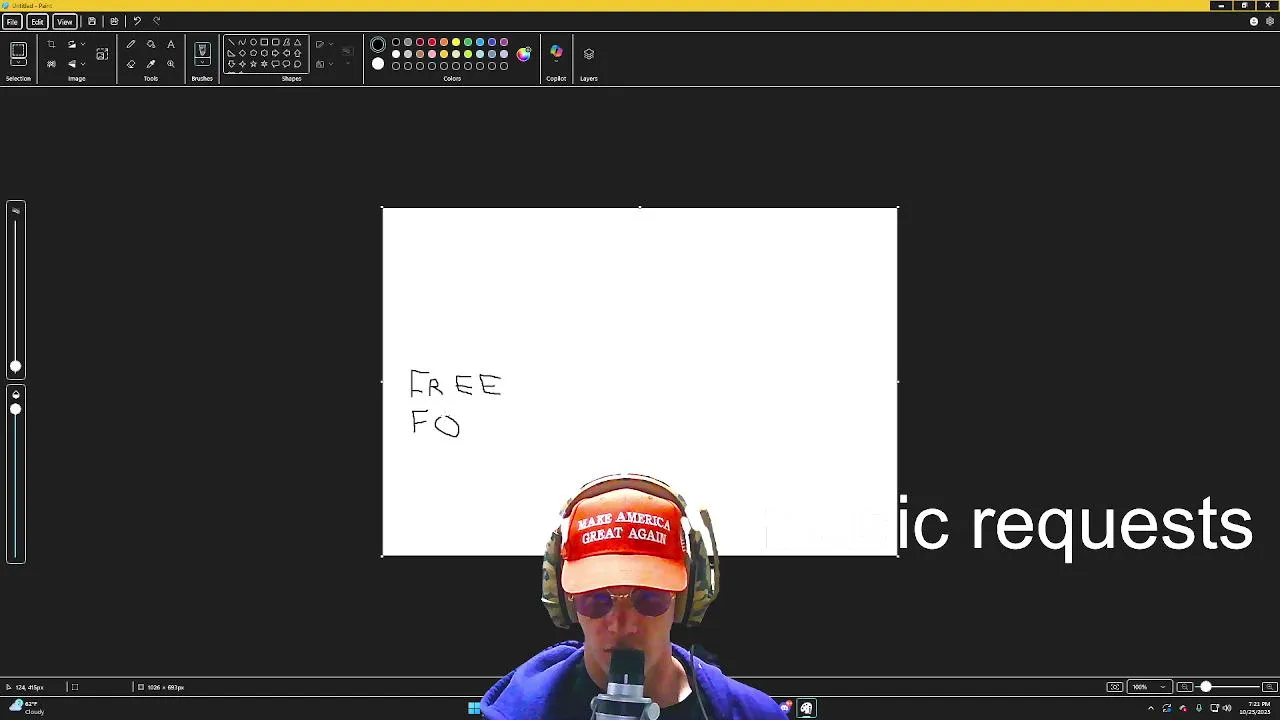1280x720 pixels.
Task: Click the Rotate image icon
Action: 72,44
